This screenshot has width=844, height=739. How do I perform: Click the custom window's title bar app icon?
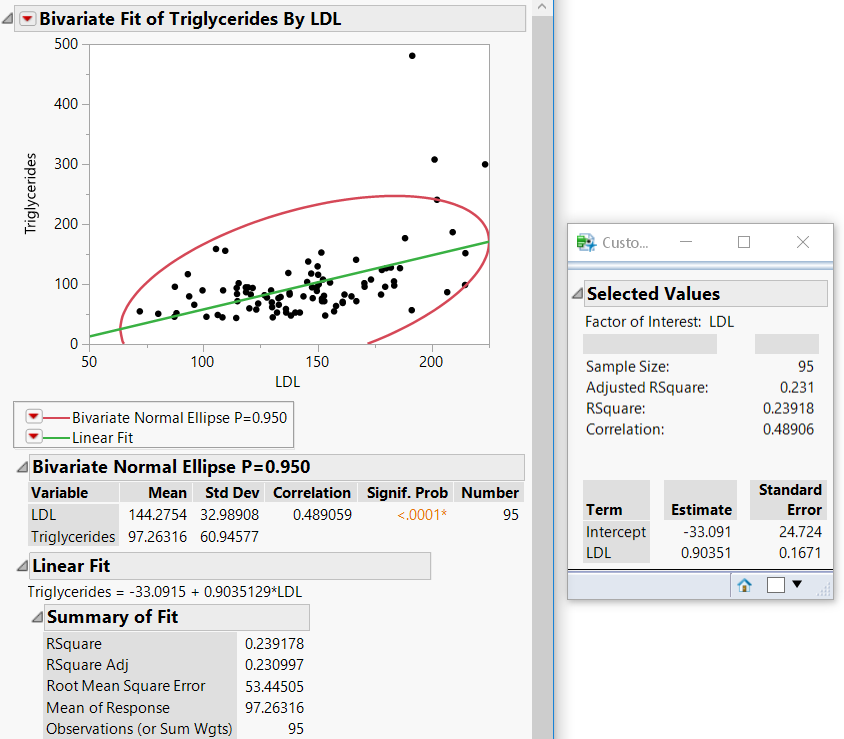(x=586, y=242)
